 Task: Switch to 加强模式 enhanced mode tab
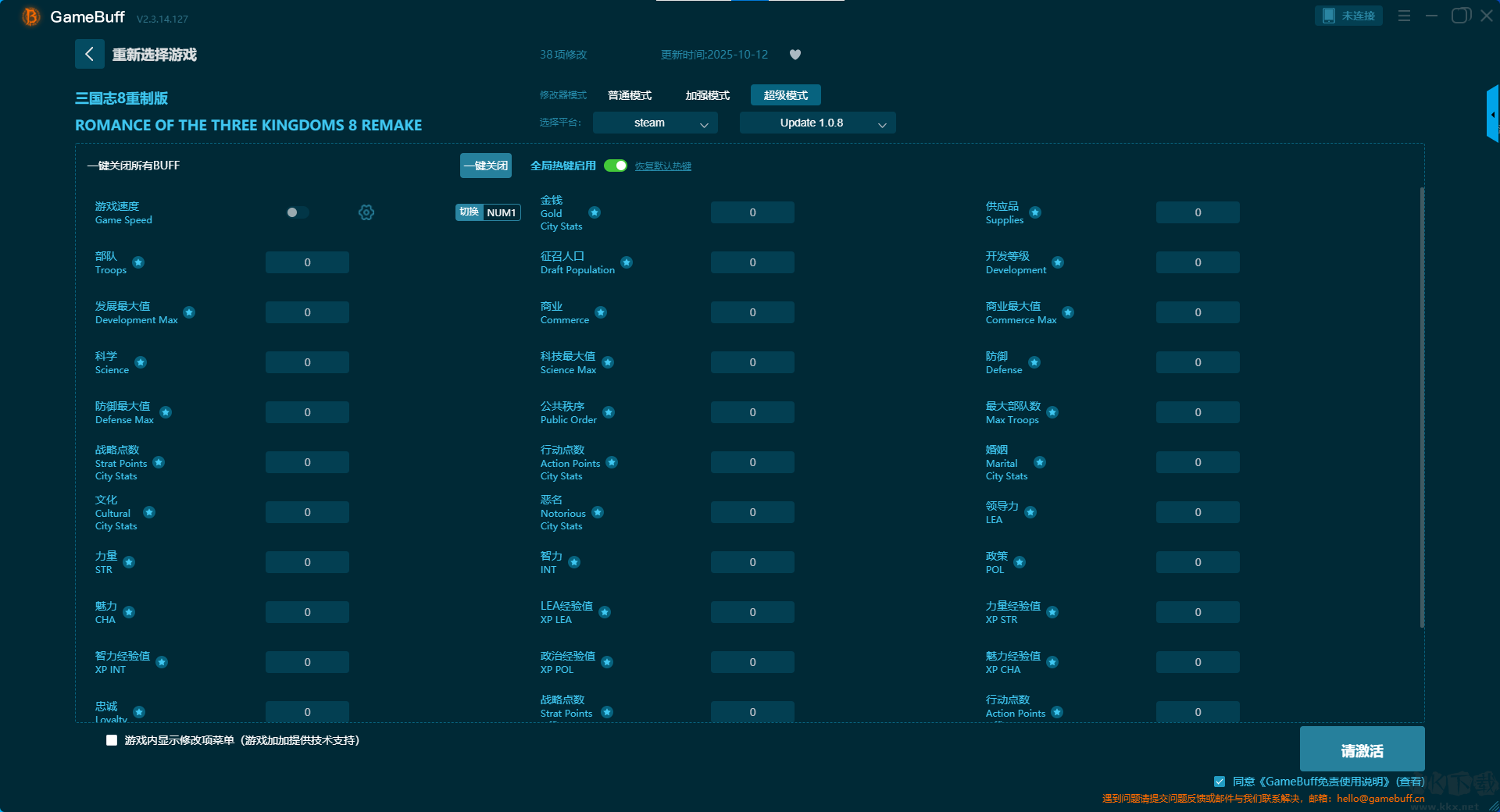coord(707,95)
